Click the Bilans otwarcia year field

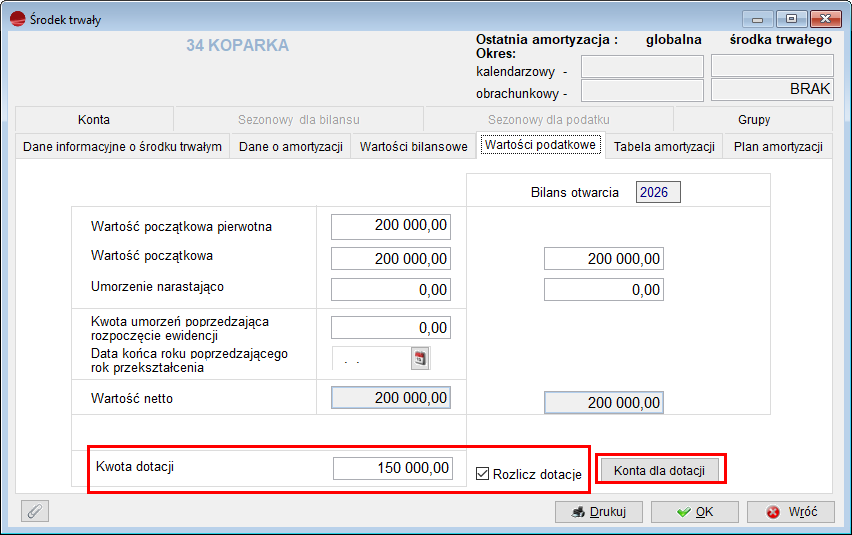657,193
